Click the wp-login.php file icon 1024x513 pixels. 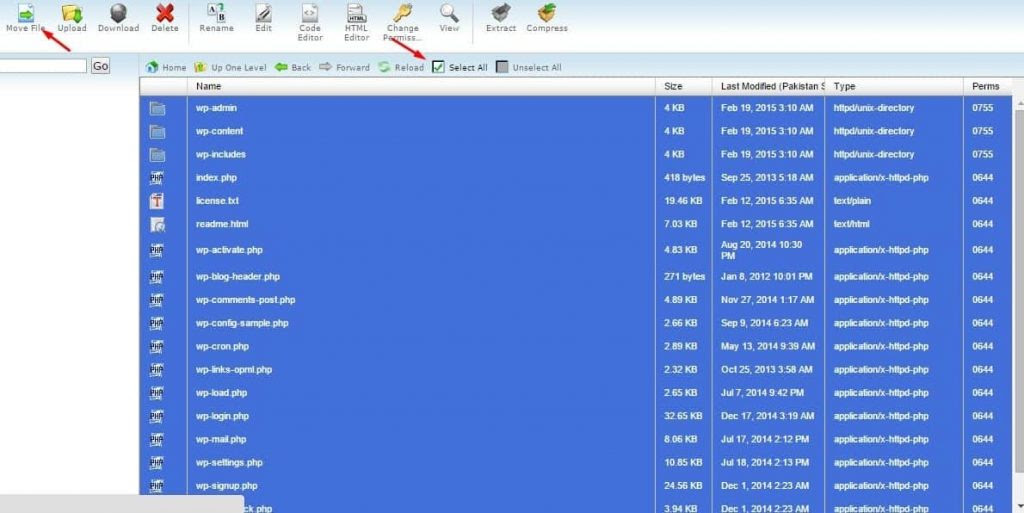(x=157, y=416)
